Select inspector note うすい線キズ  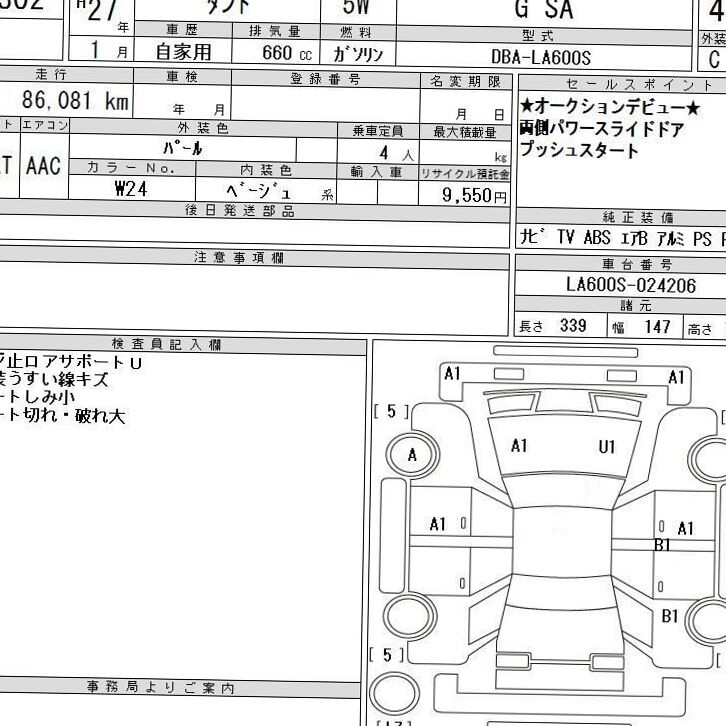pyautogui.click(x=54, y=379)
